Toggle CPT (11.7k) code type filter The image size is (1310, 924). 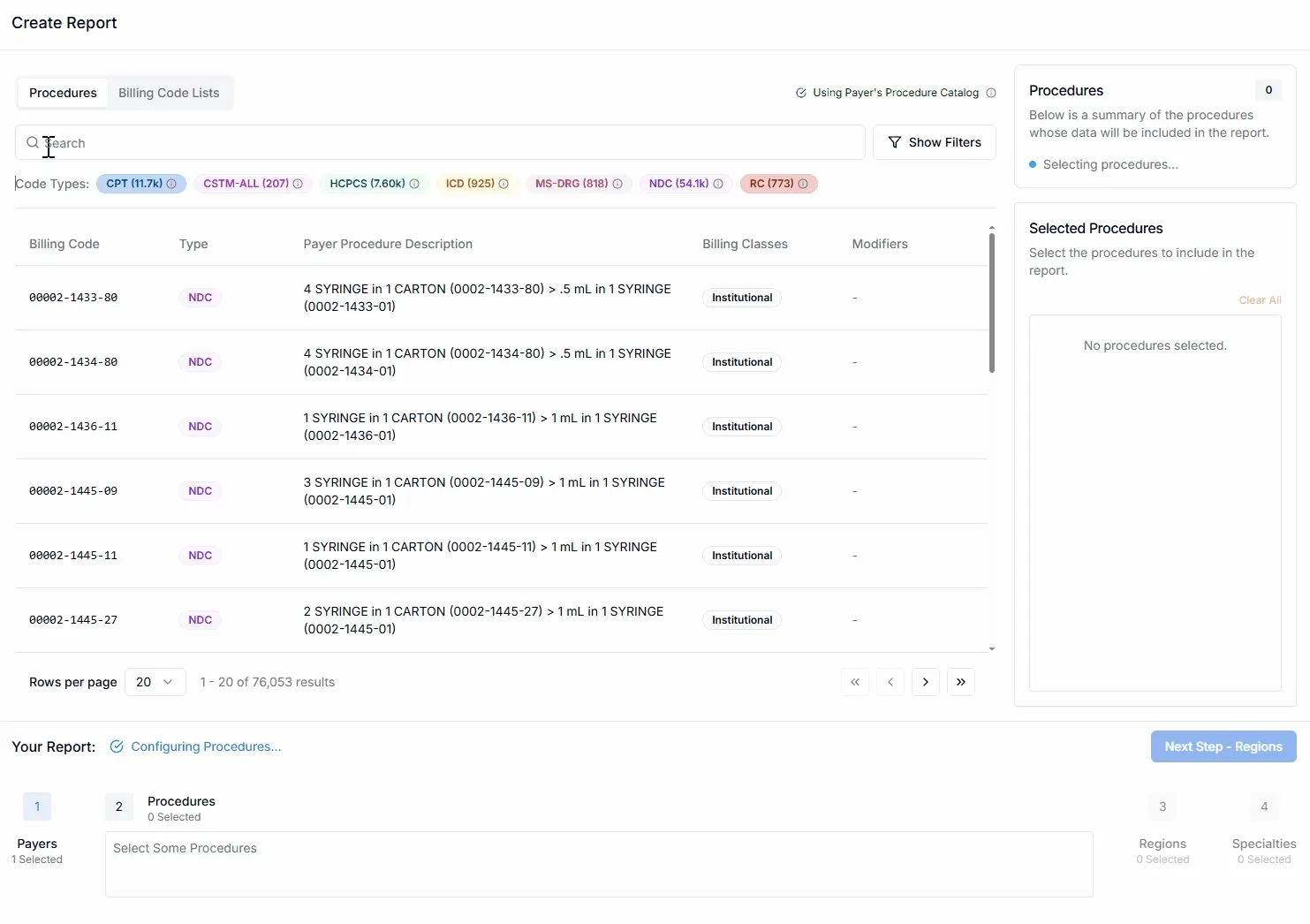[140, 184]
